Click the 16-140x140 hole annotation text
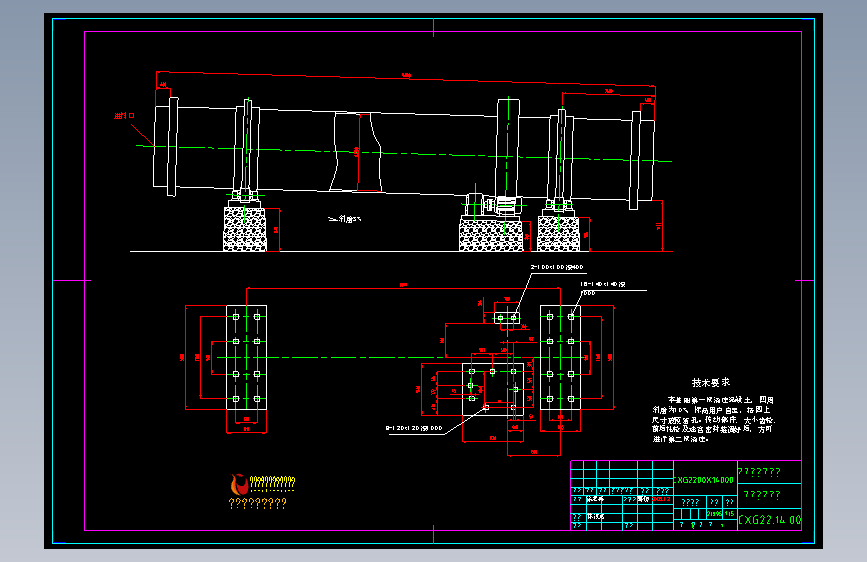867x562 pixels. pos(603,284)
